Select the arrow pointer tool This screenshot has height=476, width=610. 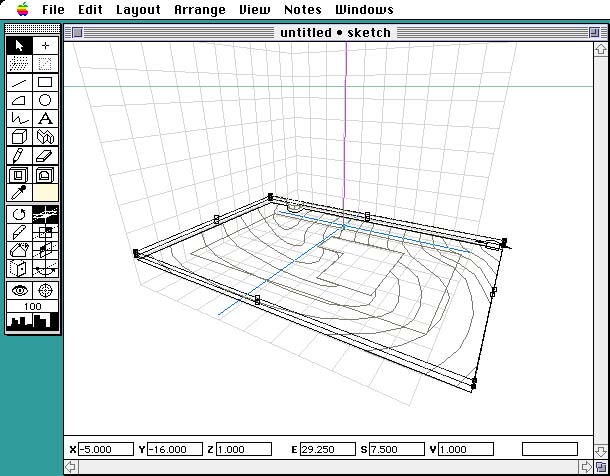(x=19, y=46)
